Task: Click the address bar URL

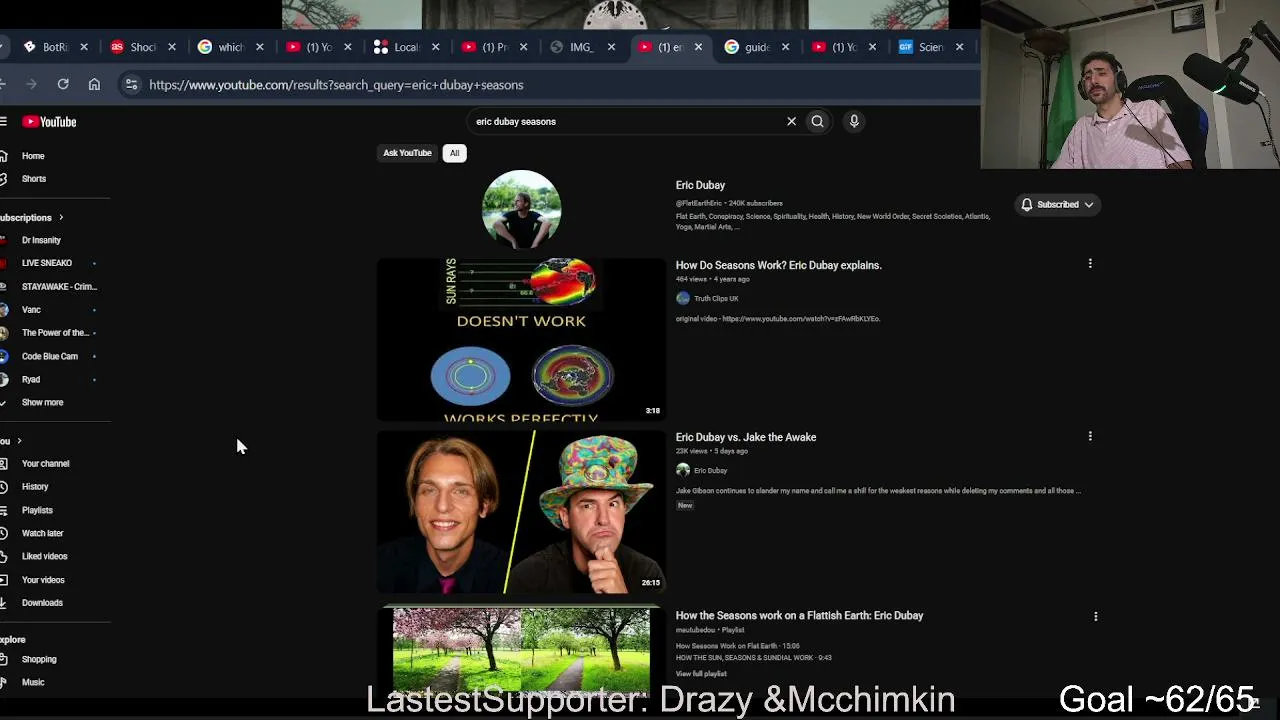Action: click(336, 85)
